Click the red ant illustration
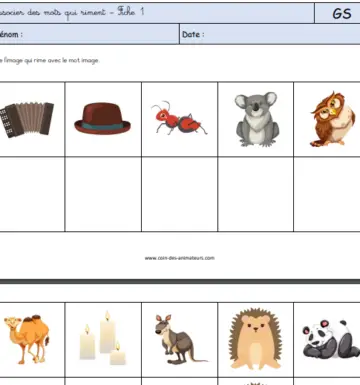 click(179, 118)
